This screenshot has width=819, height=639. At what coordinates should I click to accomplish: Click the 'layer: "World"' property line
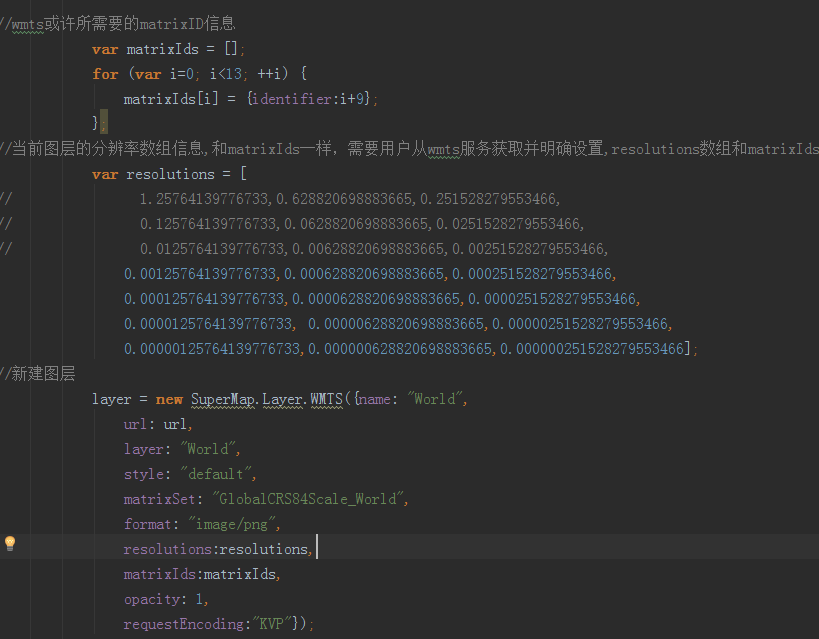[182, 449]
